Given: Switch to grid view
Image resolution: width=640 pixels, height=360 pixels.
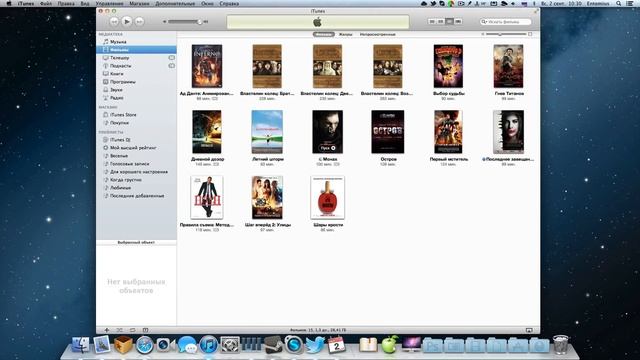Looking at the screenshot, I should [449, 21].
